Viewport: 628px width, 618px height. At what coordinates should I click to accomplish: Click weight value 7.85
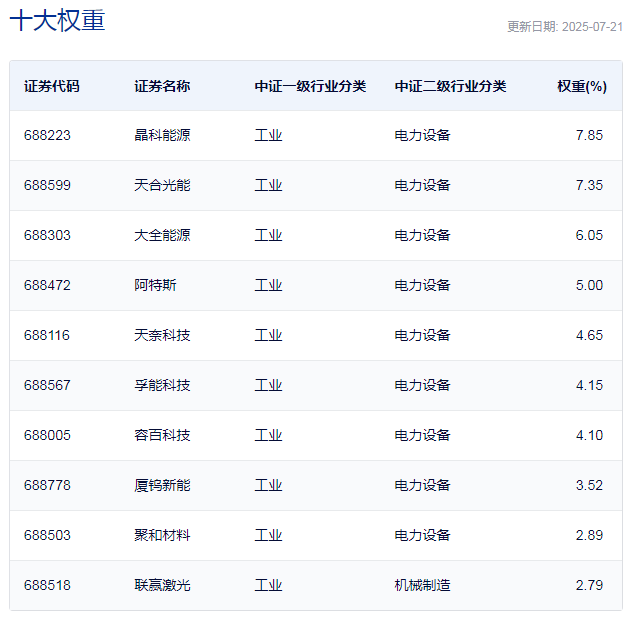pos(589,135)
